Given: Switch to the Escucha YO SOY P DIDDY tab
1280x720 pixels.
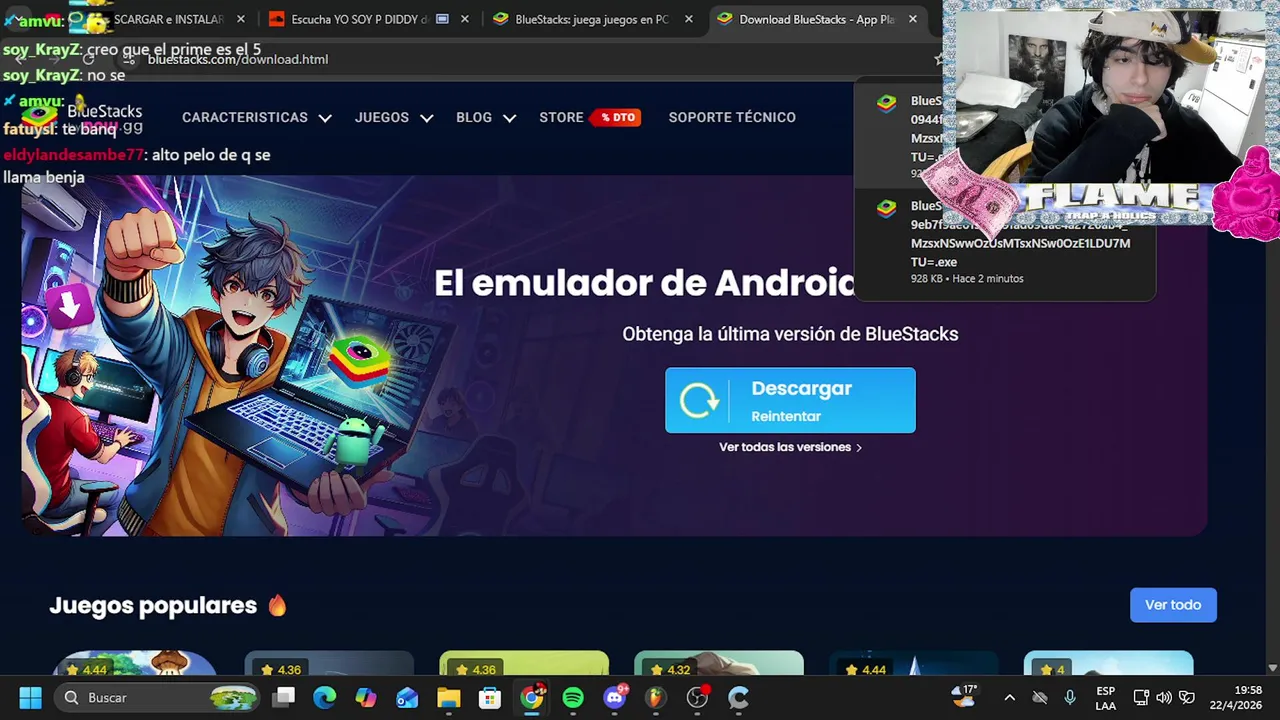Looking at the screenshot, I should click(x=359, y=19).
